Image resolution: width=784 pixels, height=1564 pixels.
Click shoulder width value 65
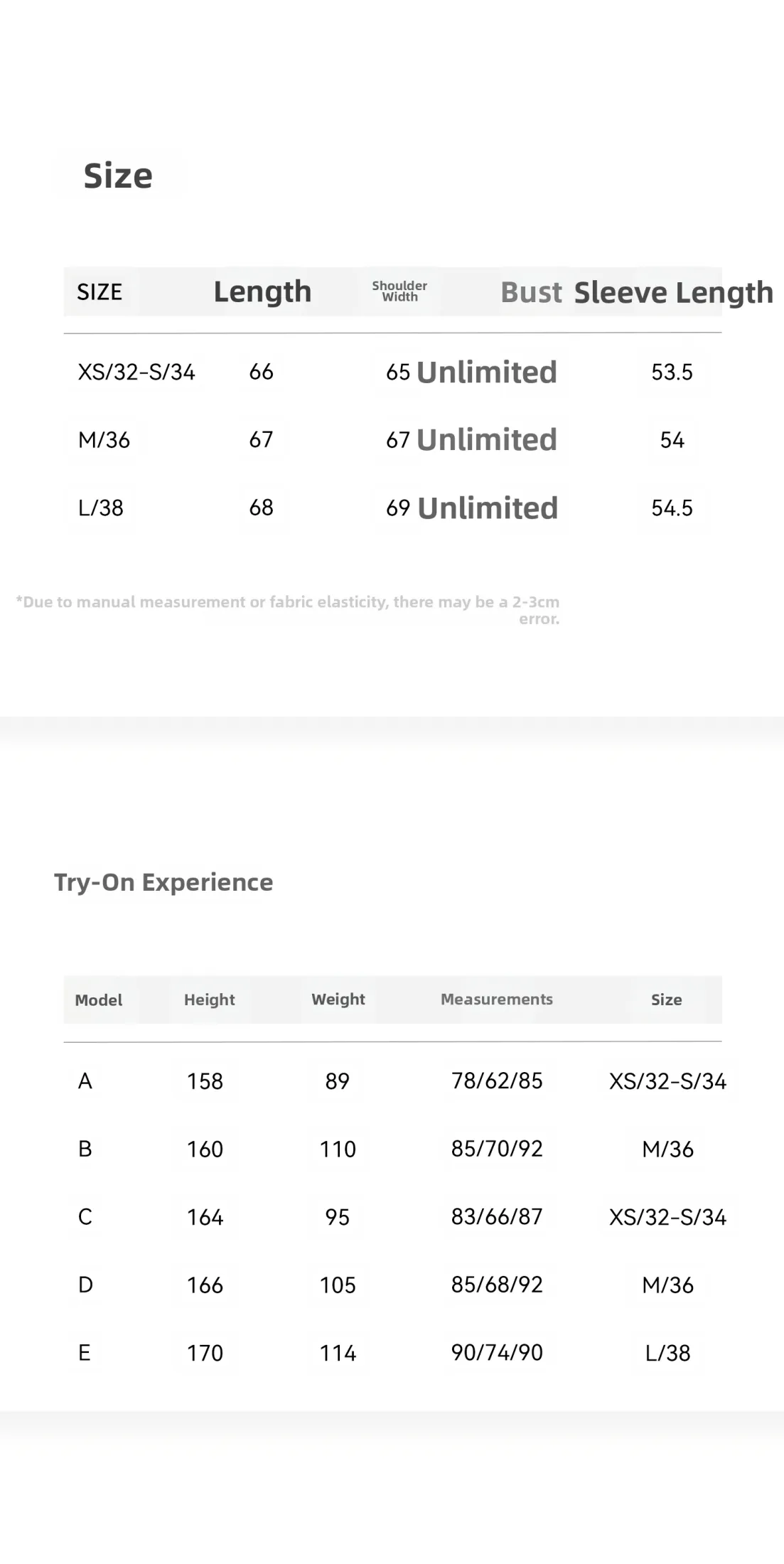pos(398,372)
